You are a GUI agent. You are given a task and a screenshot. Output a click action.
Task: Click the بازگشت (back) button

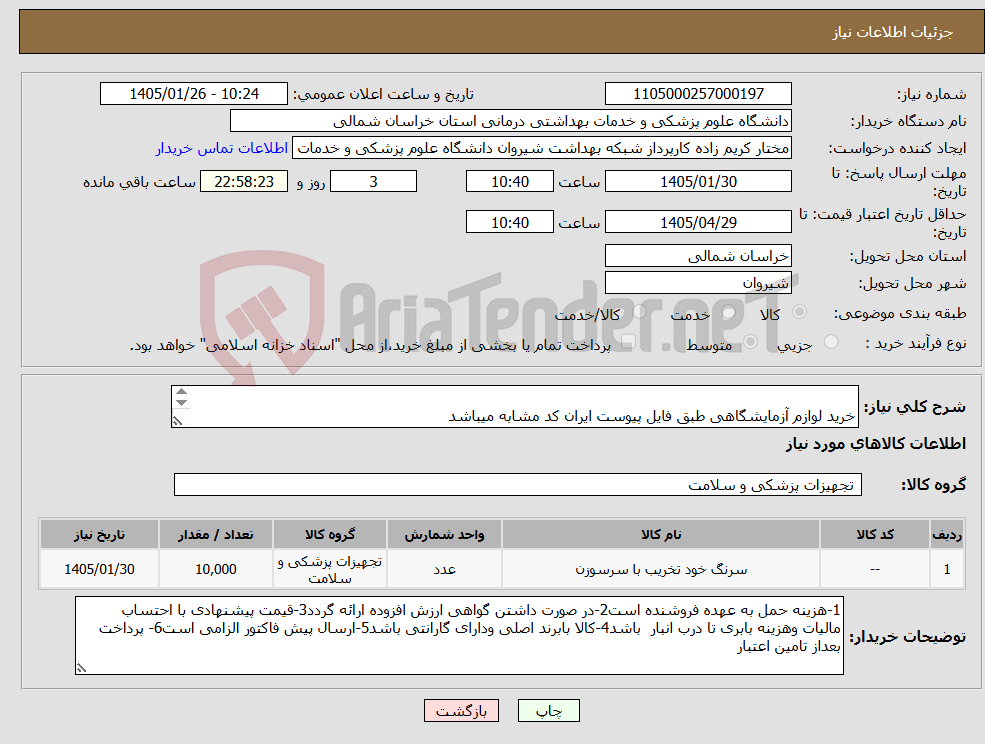(461, 711)
